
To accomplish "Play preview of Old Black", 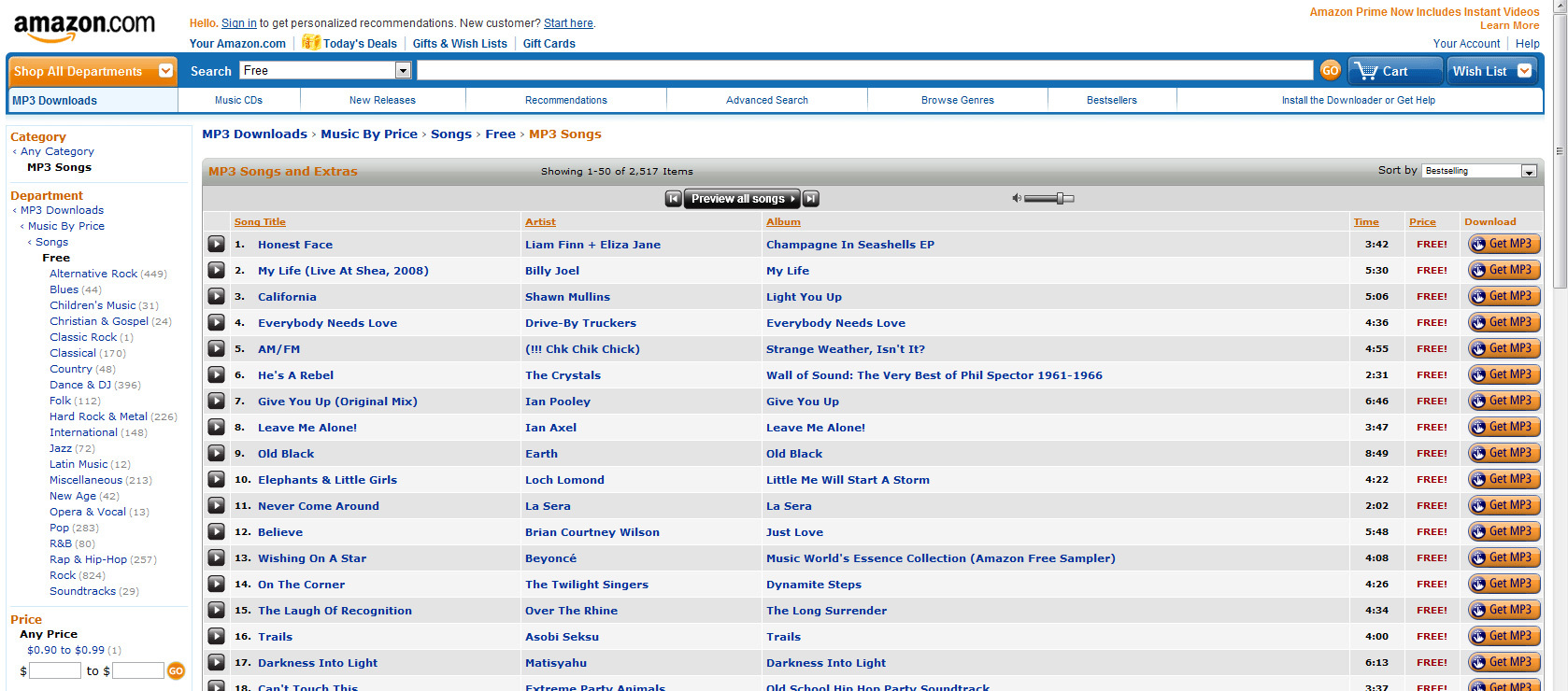I will [x=216, y=453].
